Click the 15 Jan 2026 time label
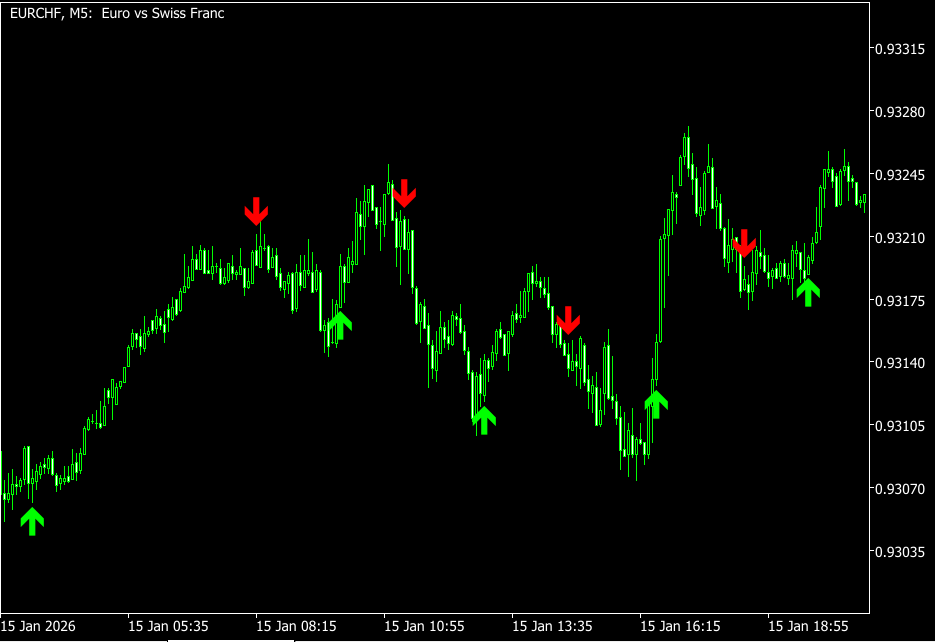 tap(38, 627)
